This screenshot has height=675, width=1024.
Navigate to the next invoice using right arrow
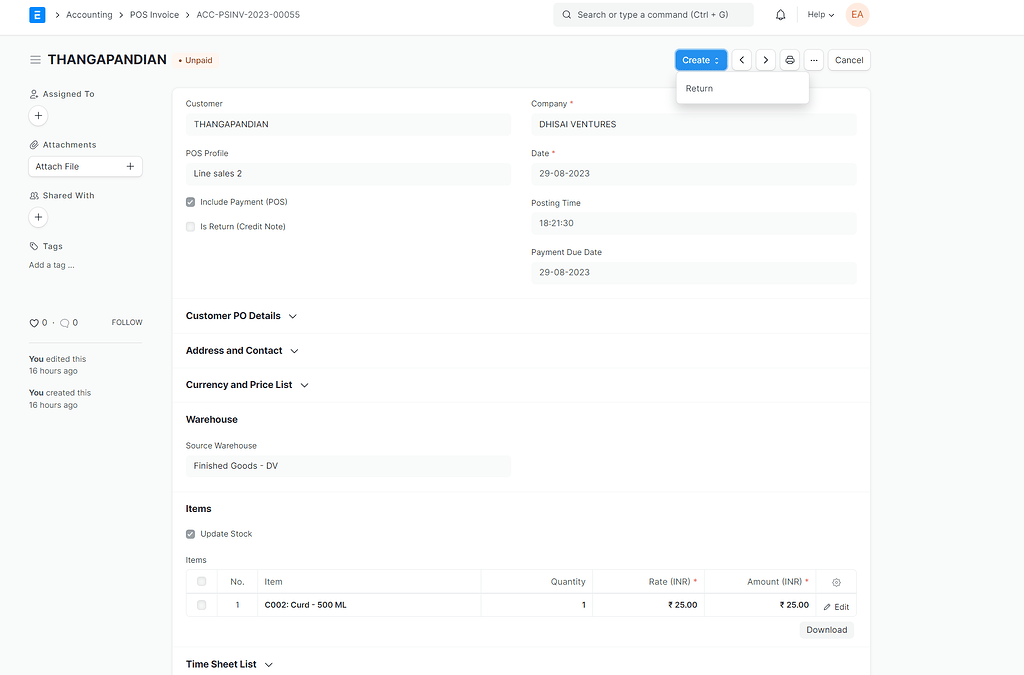[x=765, y=60]
